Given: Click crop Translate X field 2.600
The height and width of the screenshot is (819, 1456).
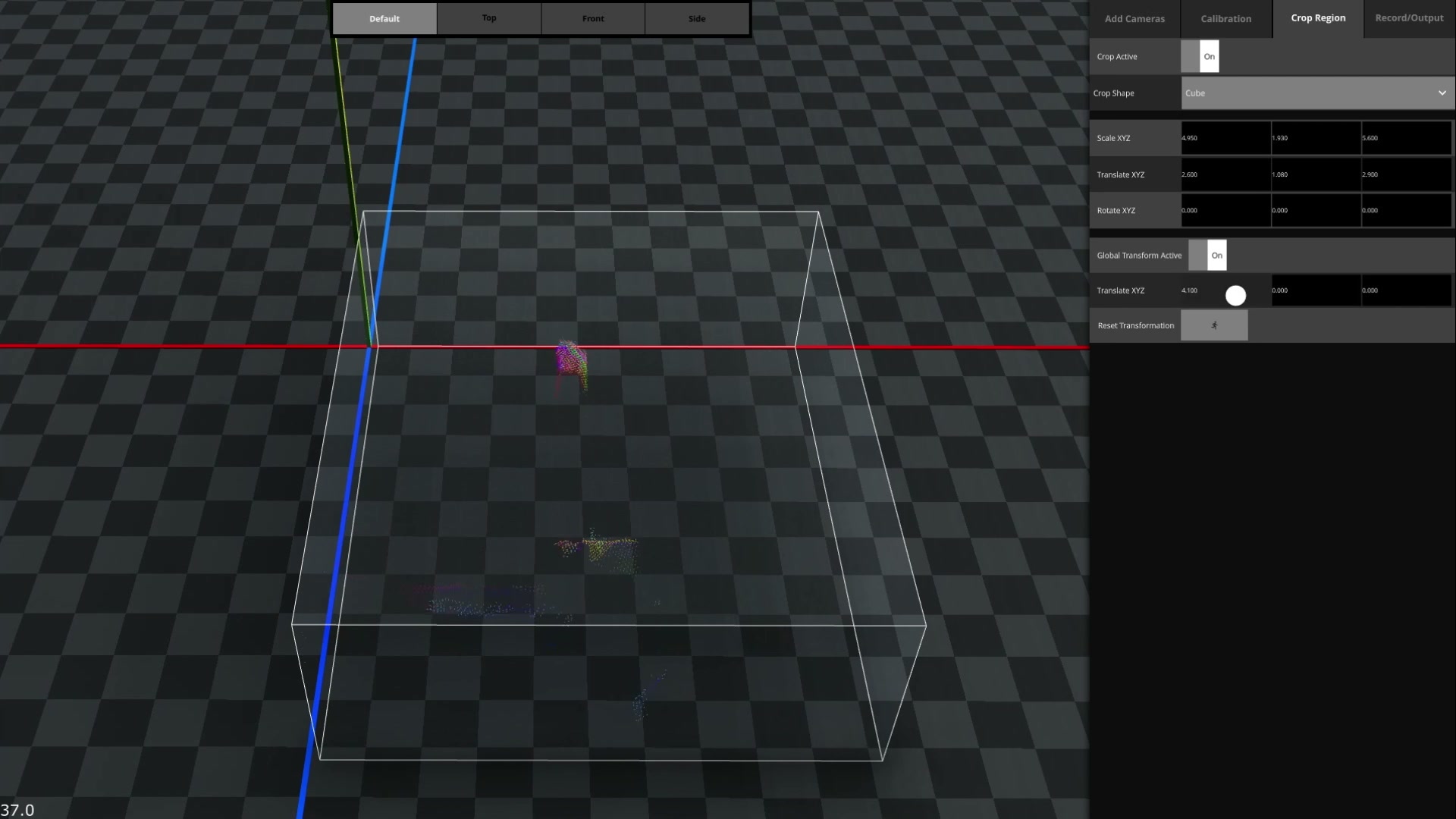Looking at the screenshot, I should 1225,174.
